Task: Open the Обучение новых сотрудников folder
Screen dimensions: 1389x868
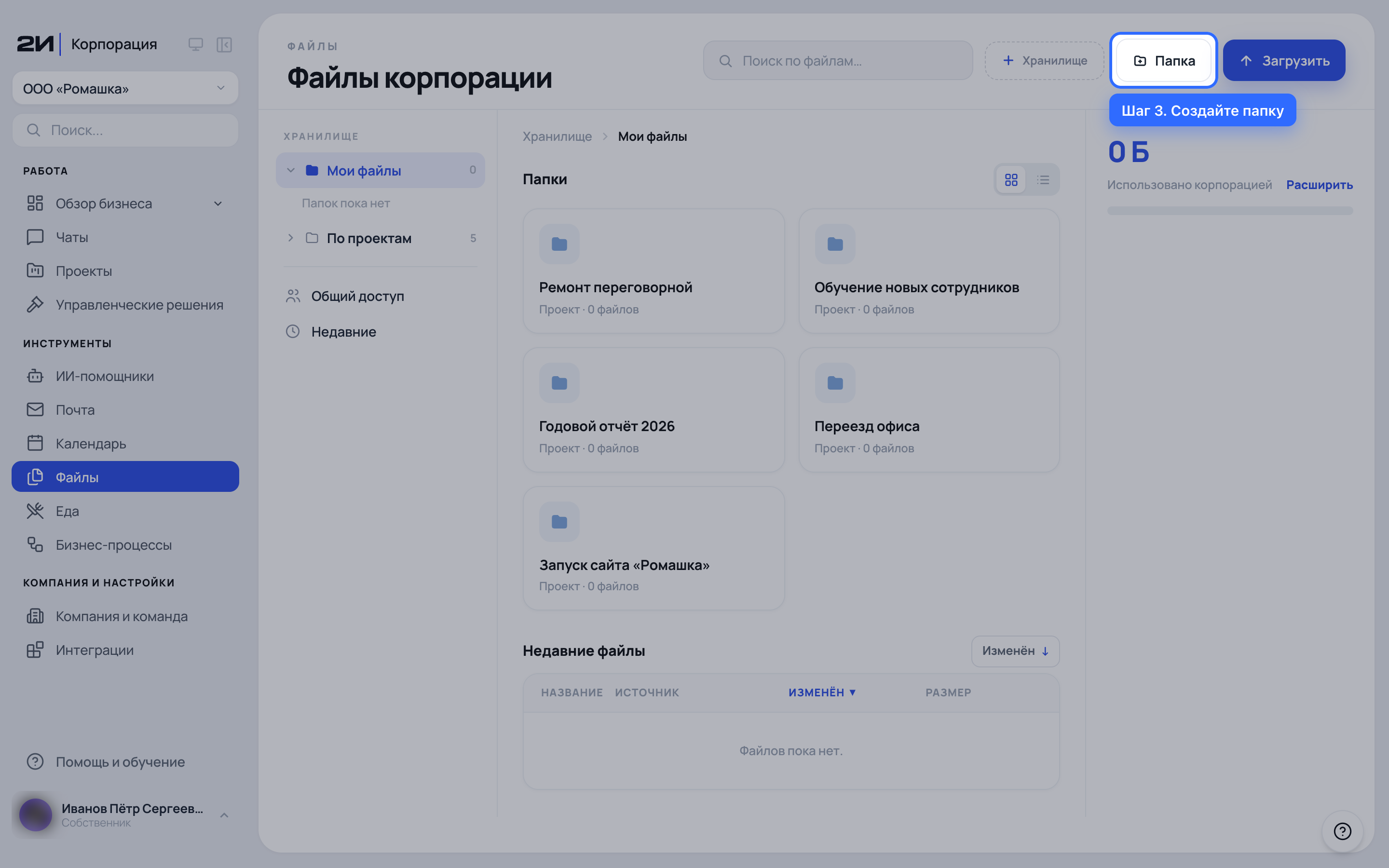Action: click(929, 271)
